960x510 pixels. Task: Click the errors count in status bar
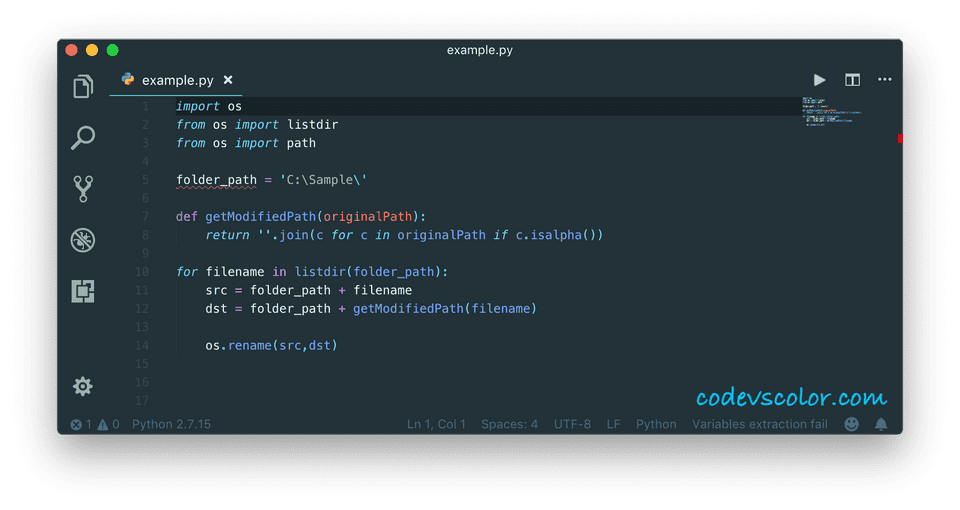[81, 424]
